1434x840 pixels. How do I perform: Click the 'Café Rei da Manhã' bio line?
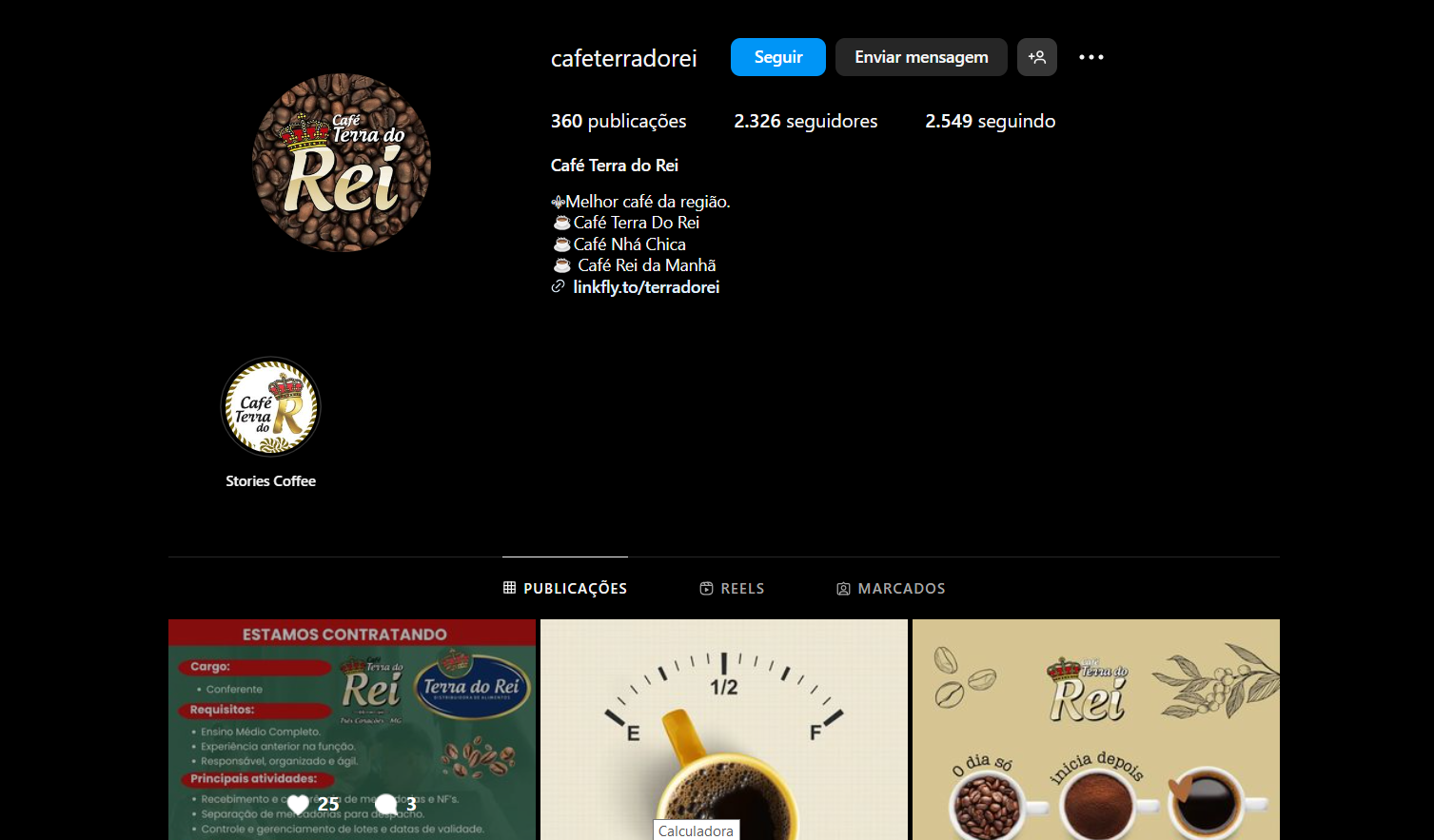point(647,265)
